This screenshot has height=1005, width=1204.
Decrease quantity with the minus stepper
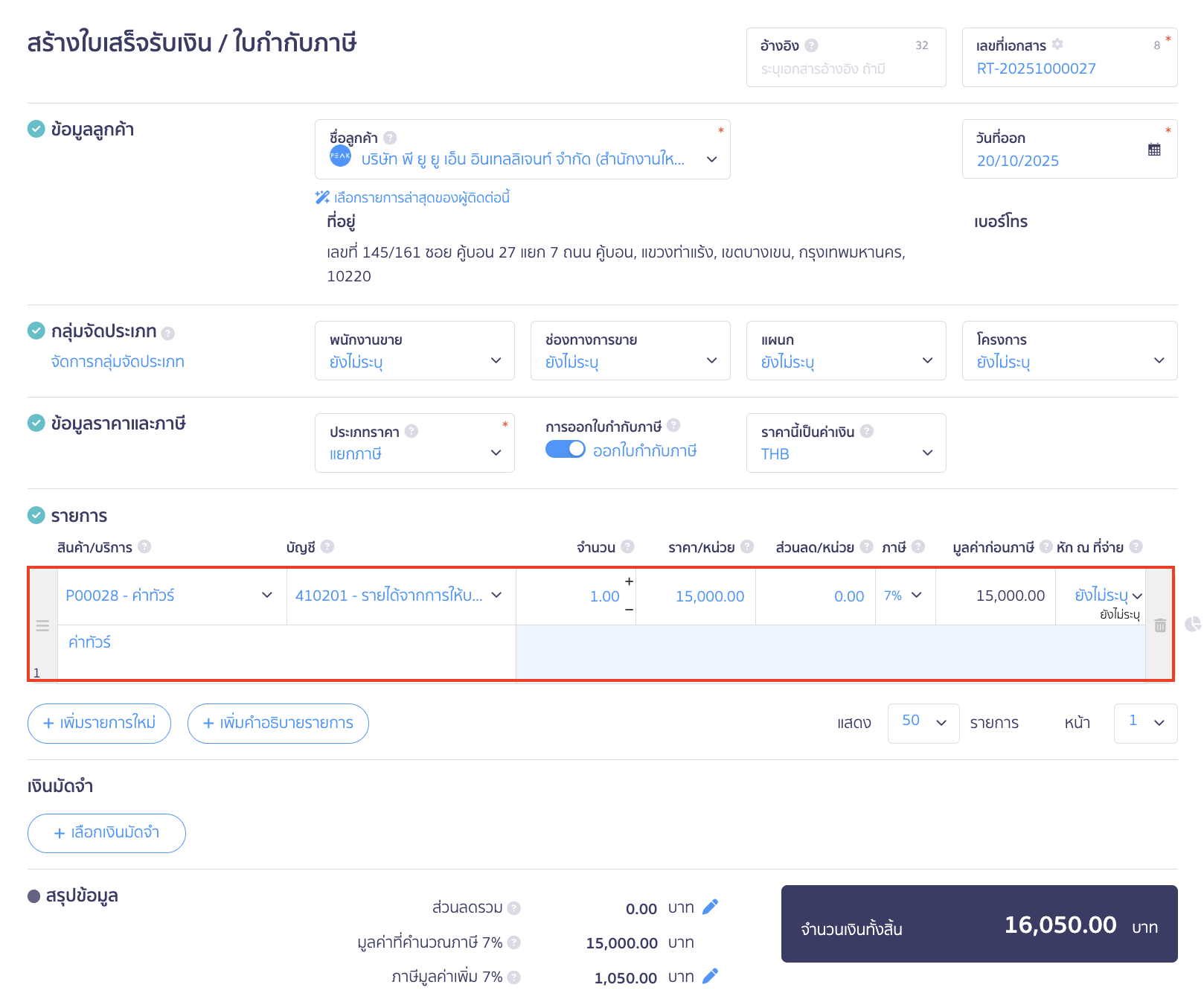pos(629,610)
